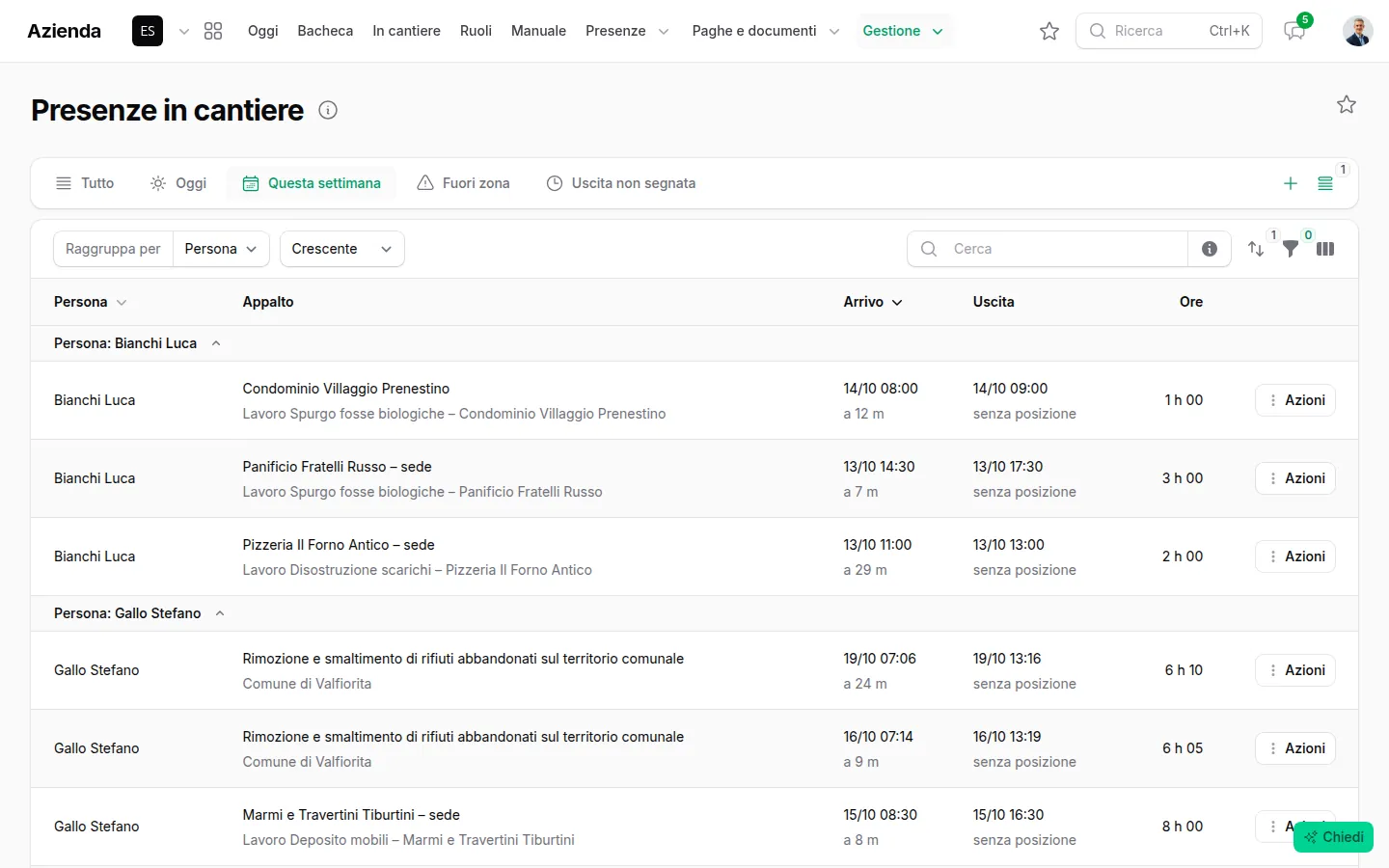This screenshot has height=868, width=1389.
Task: Open the filter funnel icon
Action: (1291, 249)
